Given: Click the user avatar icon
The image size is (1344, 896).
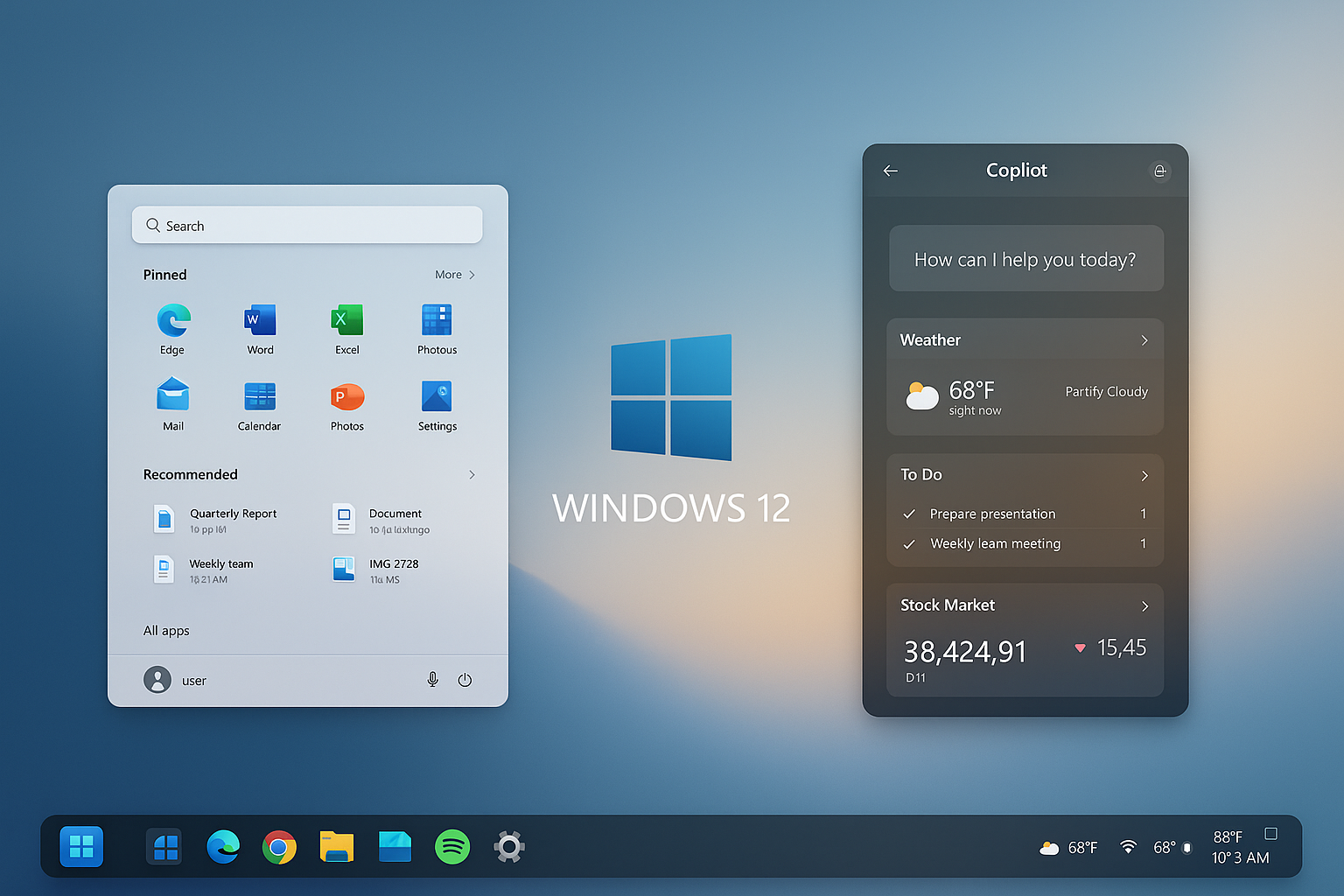Looking at the screenshot, I should [157, 680].
